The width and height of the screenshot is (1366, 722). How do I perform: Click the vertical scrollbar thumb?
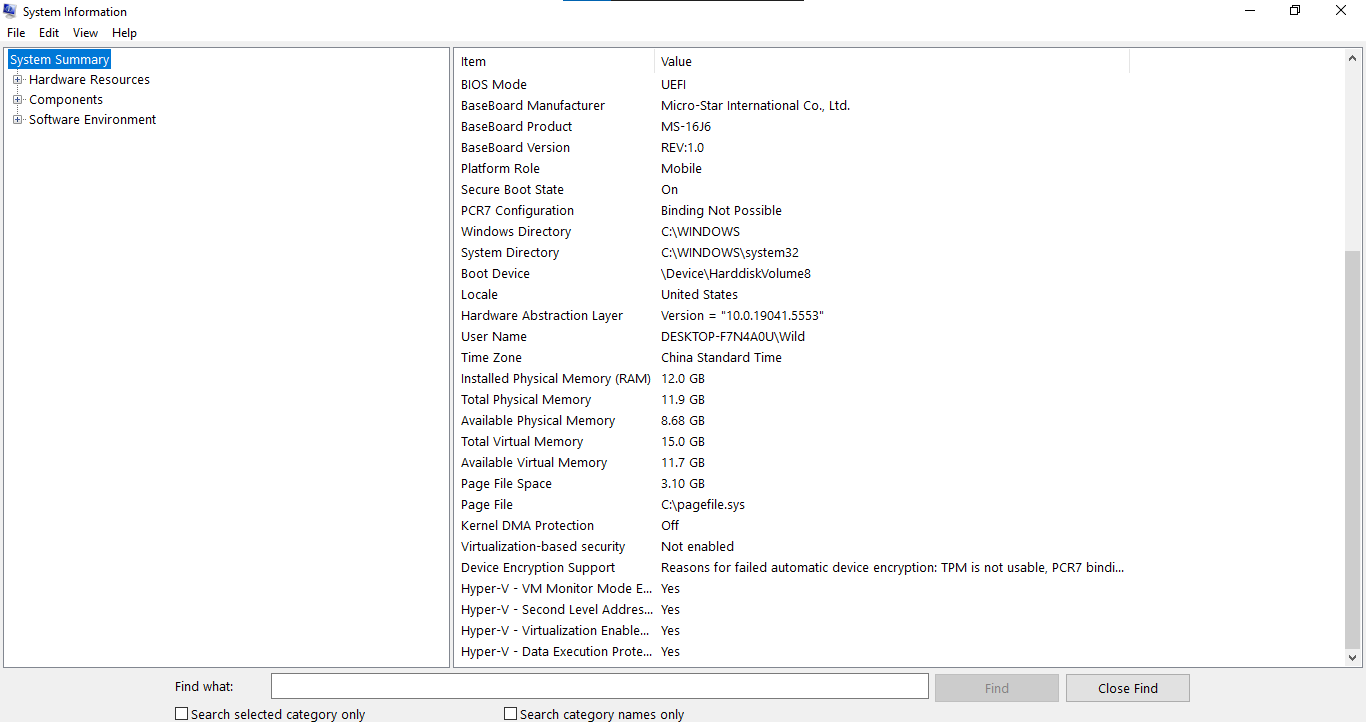[1353, 448]
